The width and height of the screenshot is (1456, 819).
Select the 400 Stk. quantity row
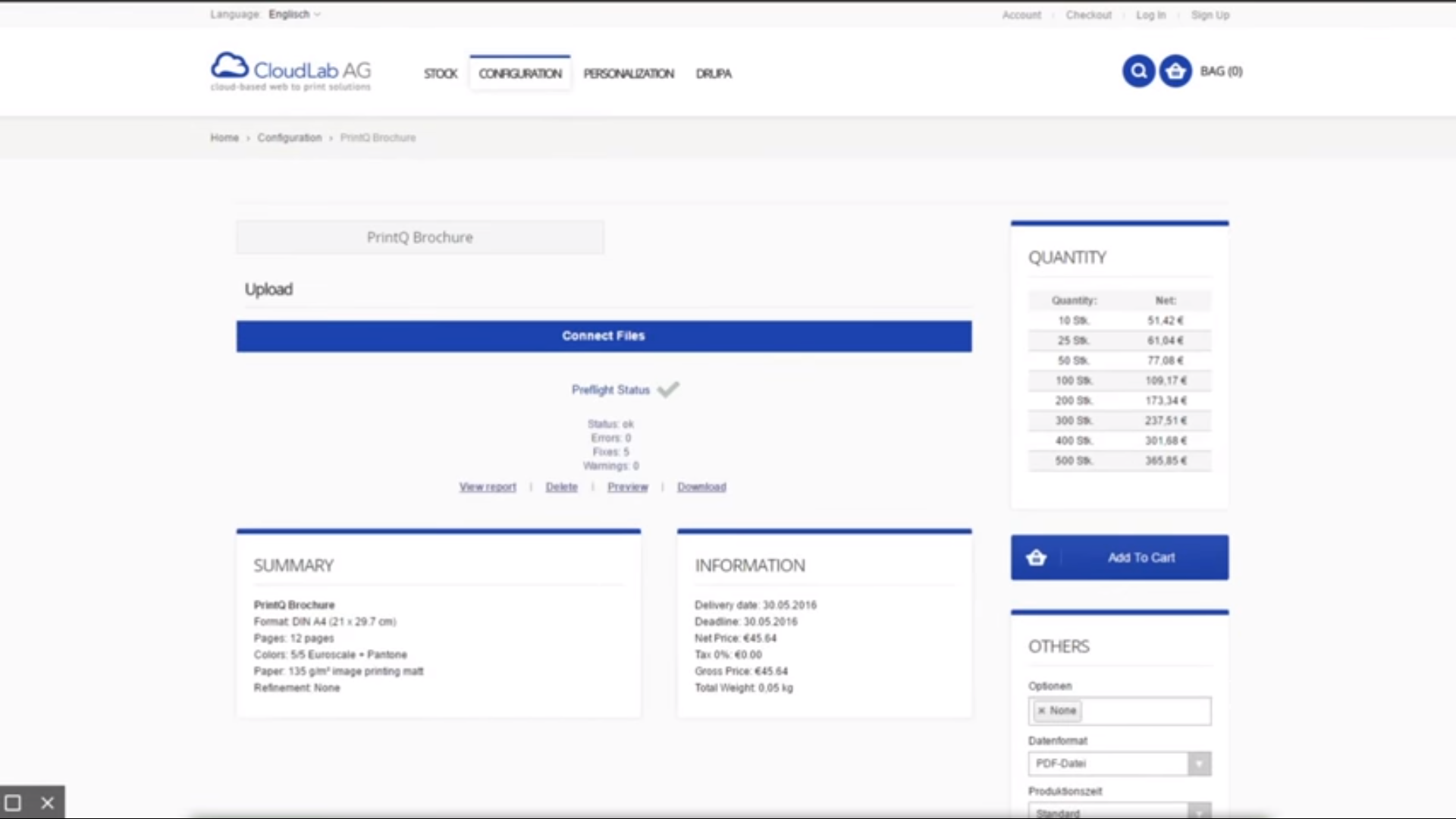pyautogui.click(x=1119, y=441)
